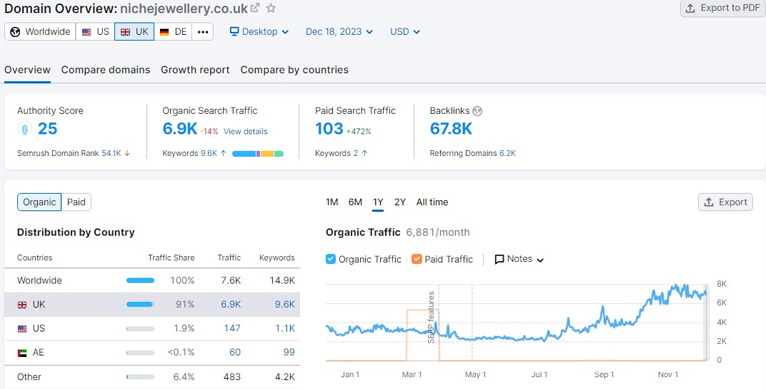Show All time chart range
The image size is (766, 389).
tap(432, 202)
